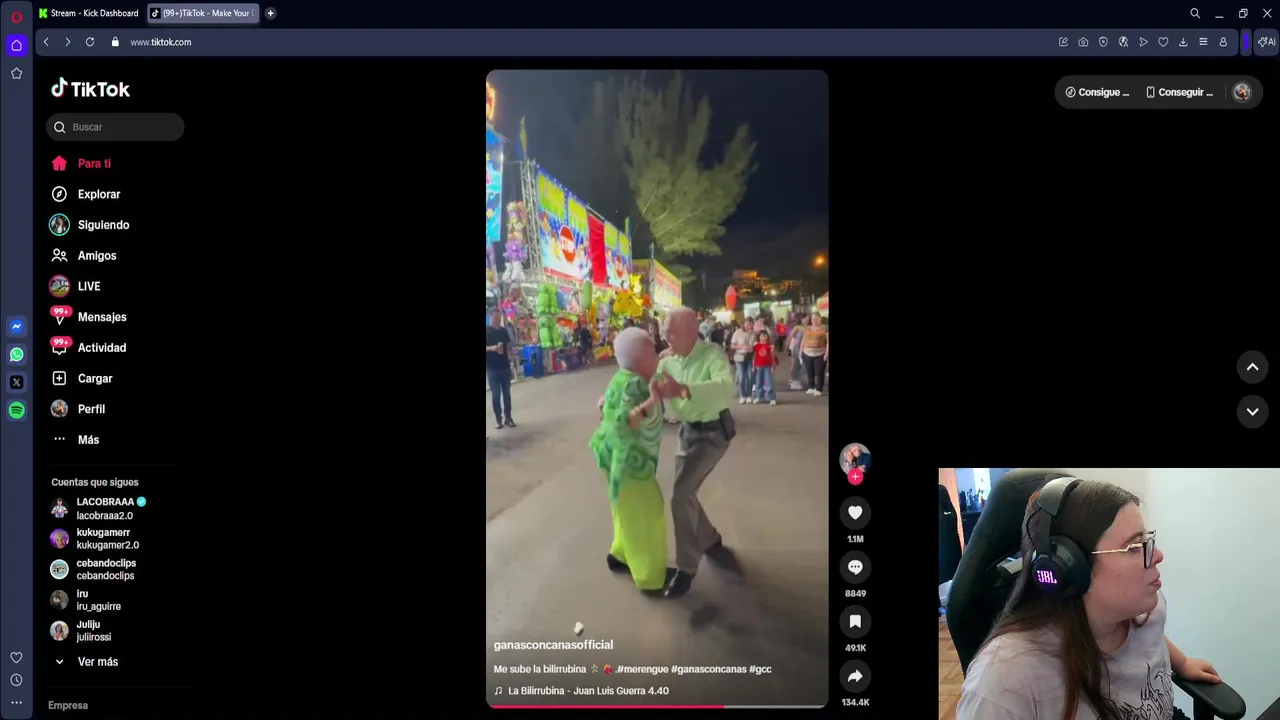Go back in browser history

pyautogui.click(x=46, y=42)
